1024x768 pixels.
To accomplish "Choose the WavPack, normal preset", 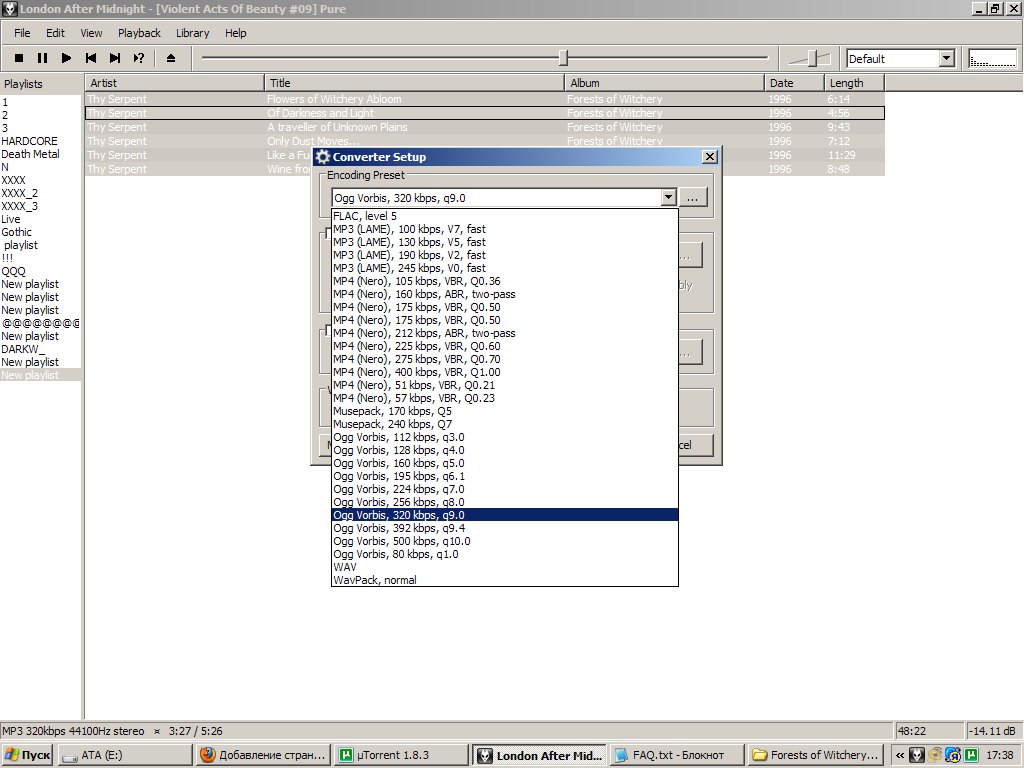I will point(505,580).
